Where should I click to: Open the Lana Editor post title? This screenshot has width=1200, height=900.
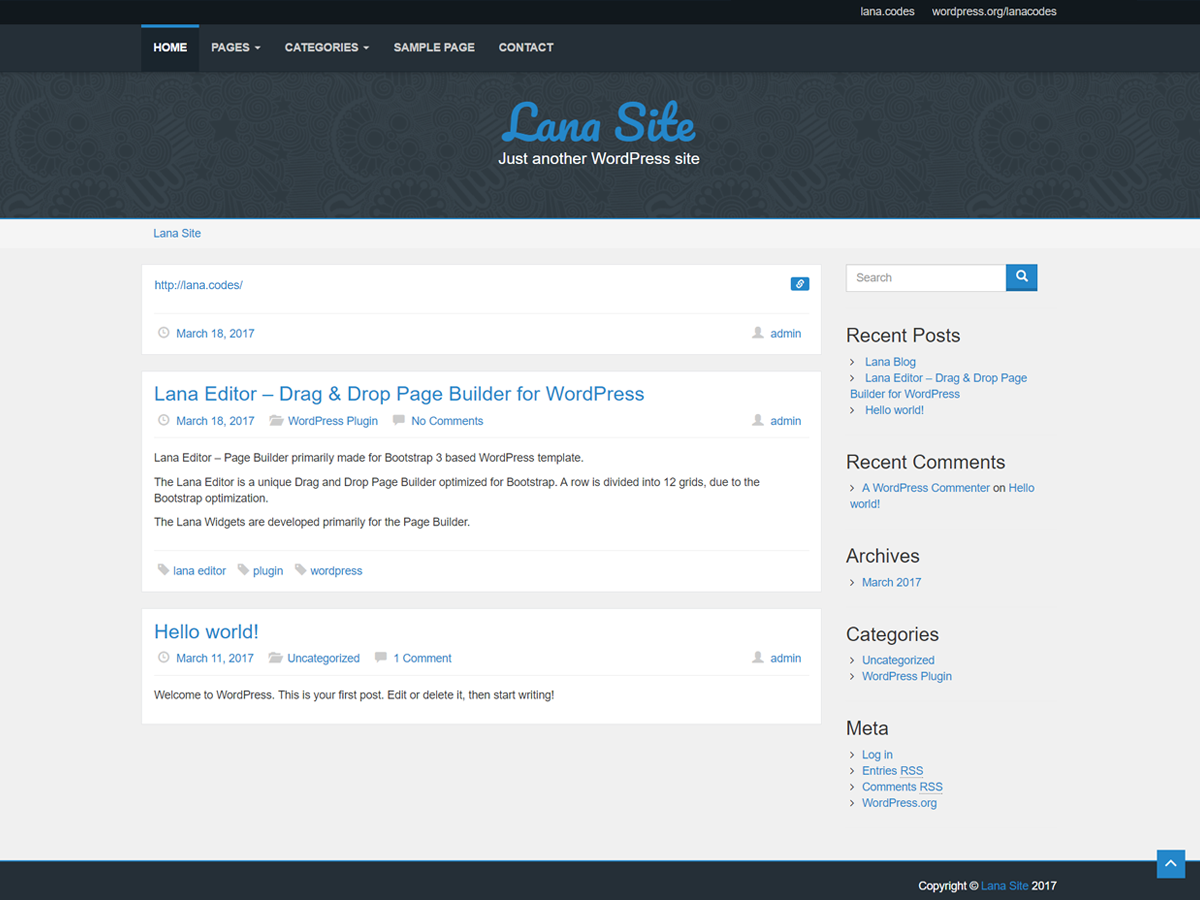click(399, 394)
